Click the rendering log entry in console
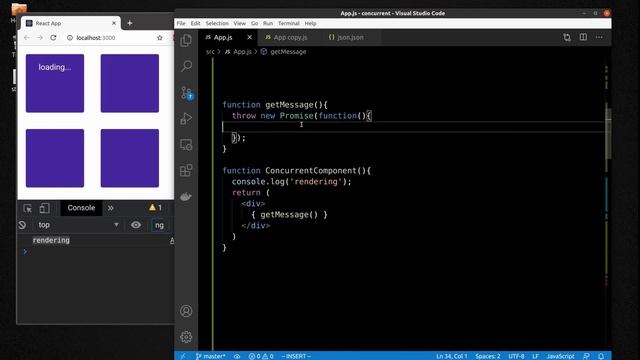 [x=51, y=240]
